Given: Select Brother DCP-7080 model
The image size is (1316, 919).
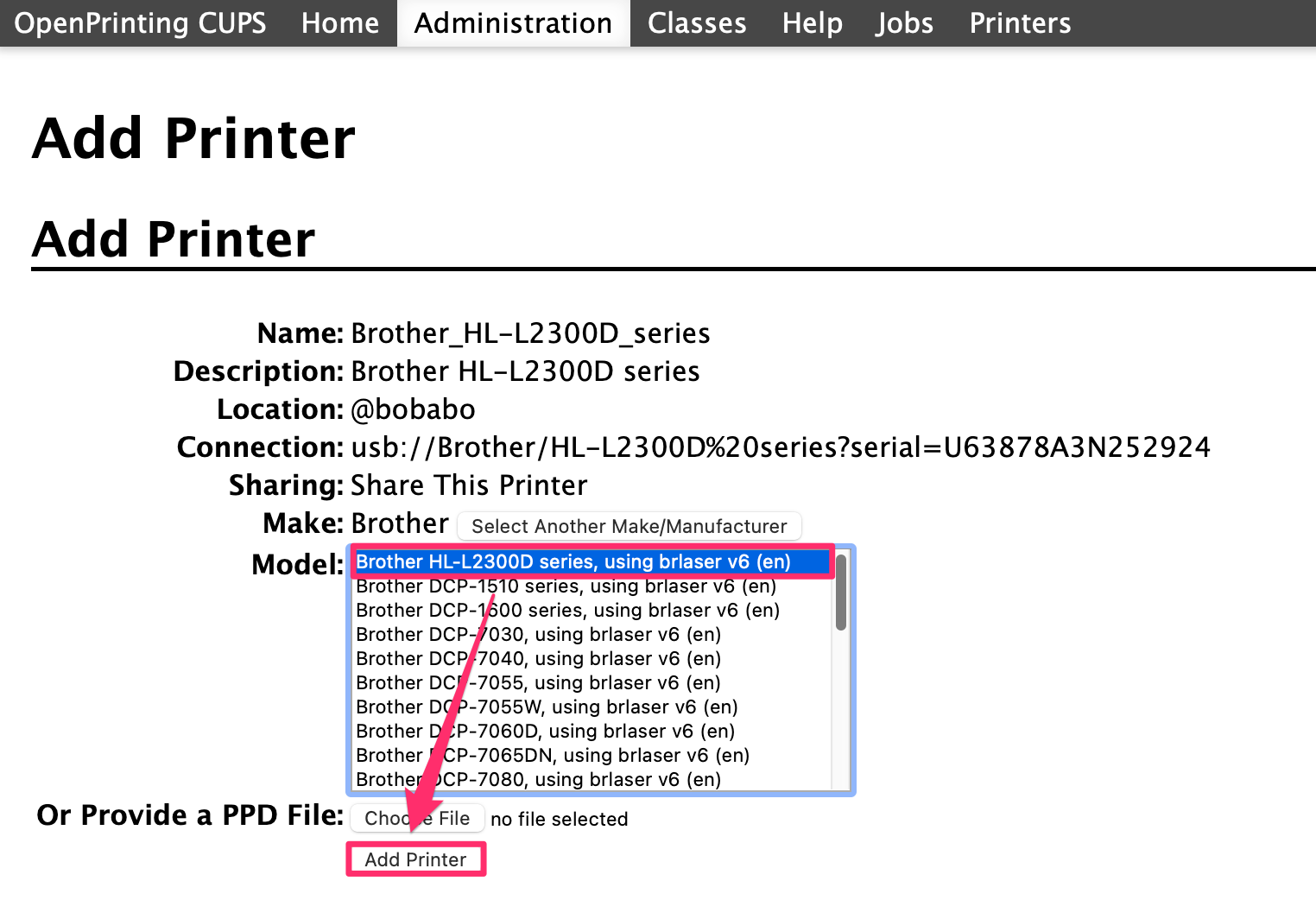Looking at the screenshot, I should [591, 779].
